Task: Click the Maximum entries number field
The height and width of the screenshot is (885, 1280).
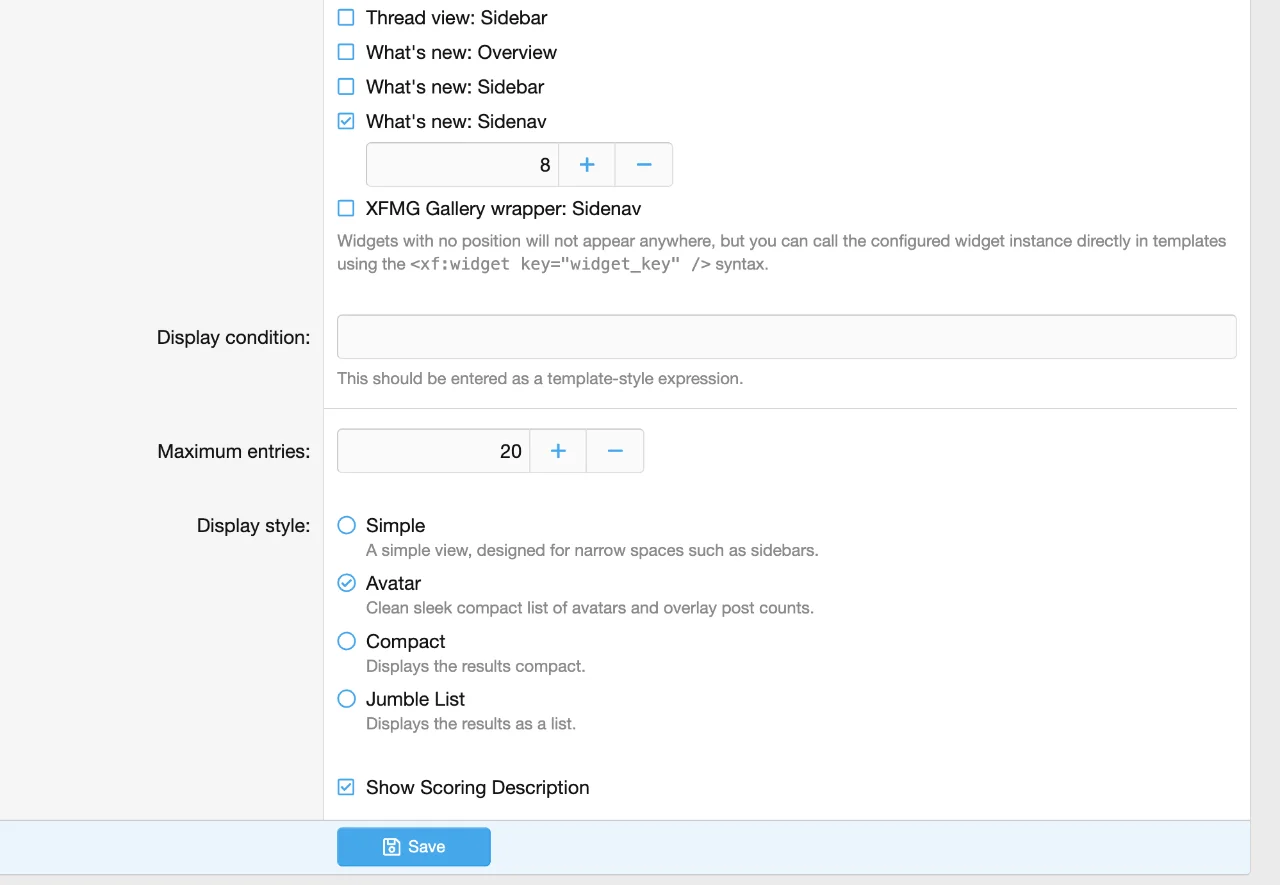Action: pyautogui.click(x=433, y=451)
